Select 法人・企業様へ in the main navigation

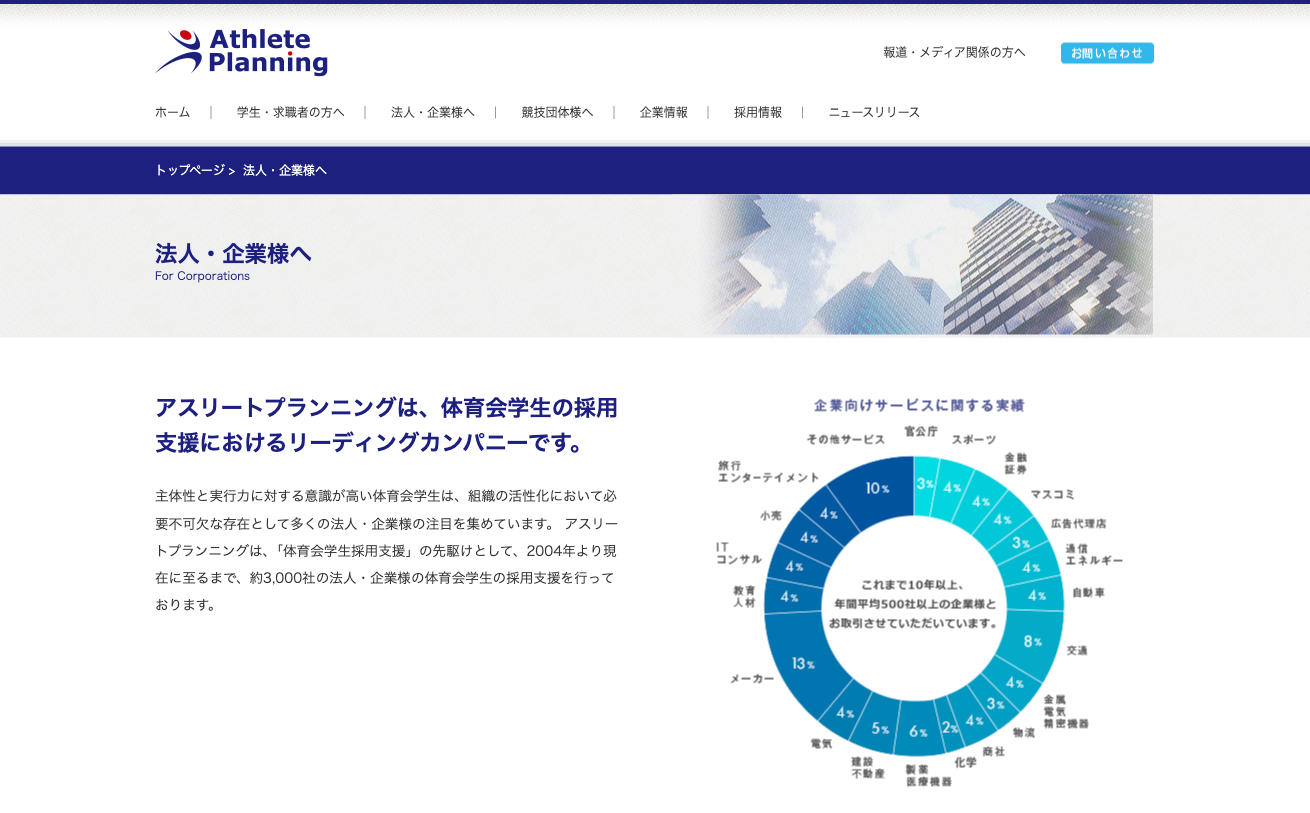[432, 112]
